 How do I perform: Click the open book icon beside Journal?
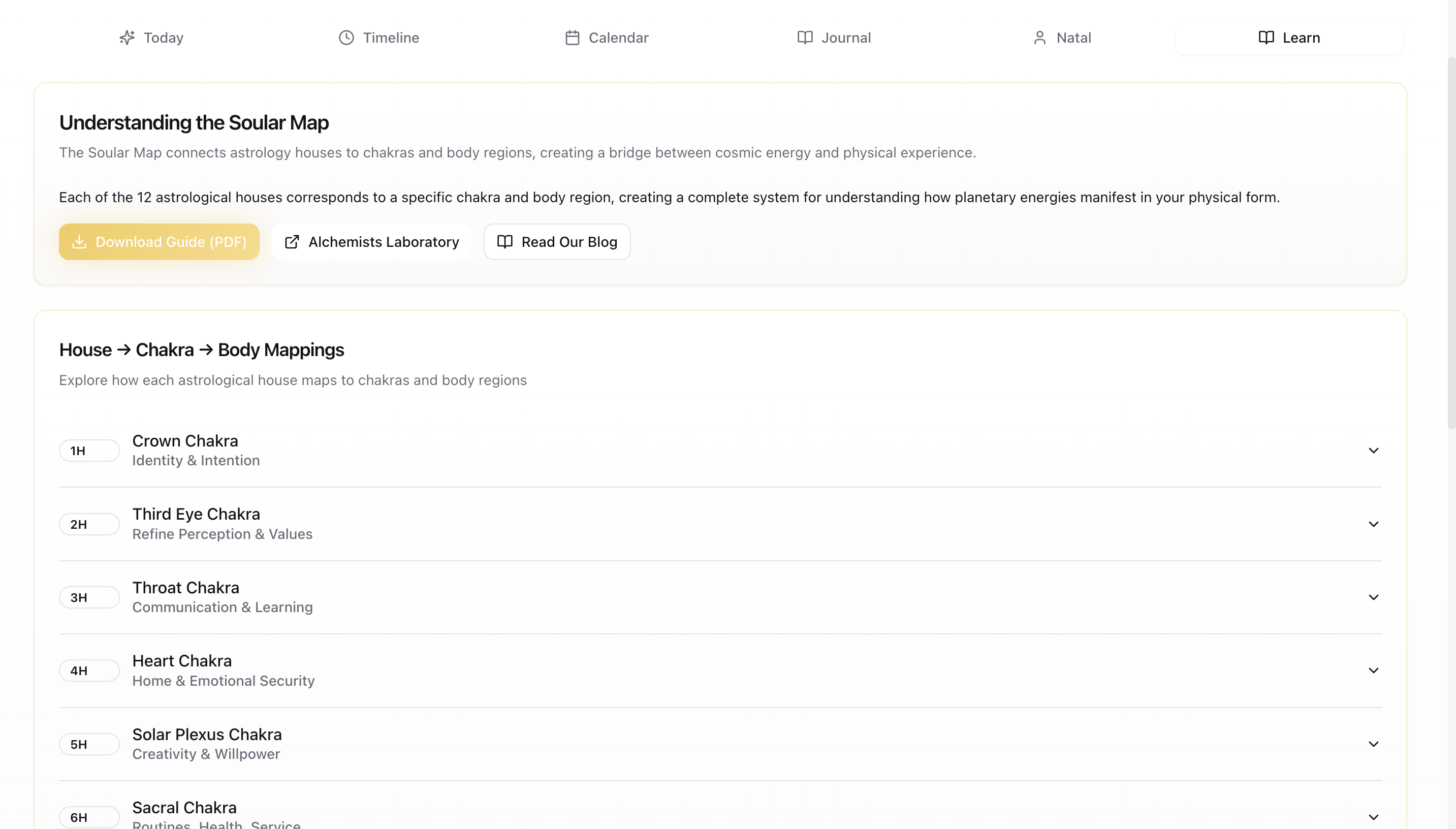coord(805,38)
